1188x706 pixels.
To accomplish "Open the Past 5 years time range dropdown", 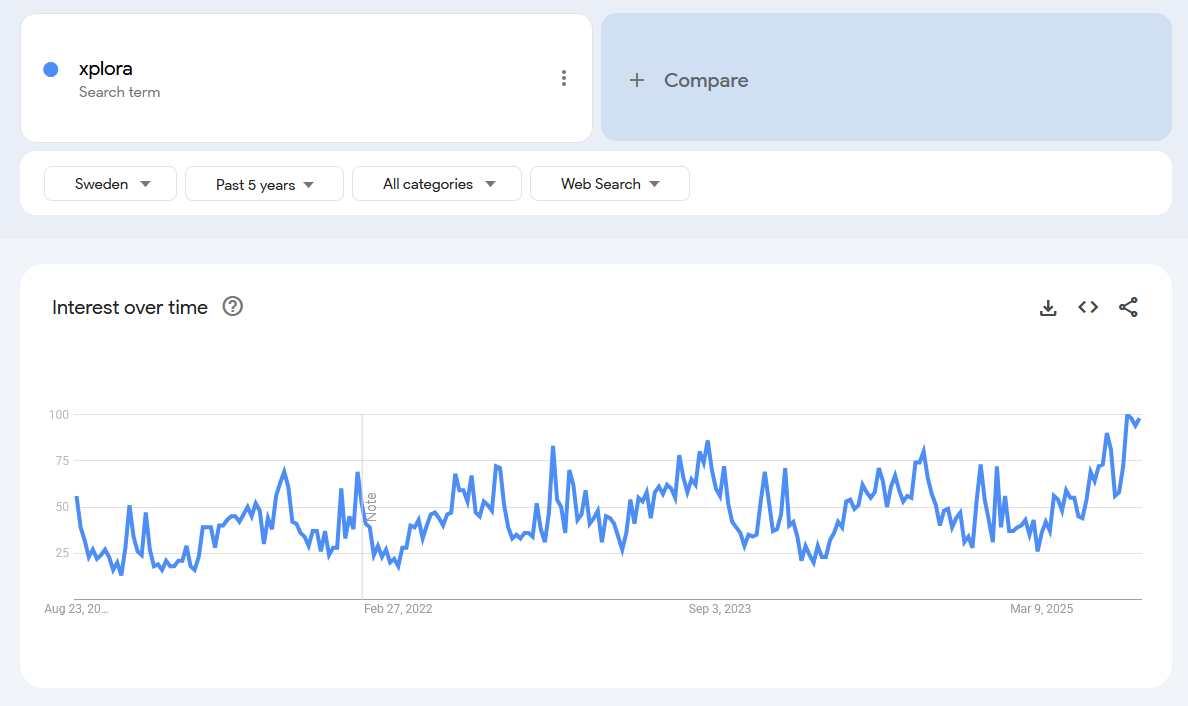I will pyautogui.click(x=264, y=184).
